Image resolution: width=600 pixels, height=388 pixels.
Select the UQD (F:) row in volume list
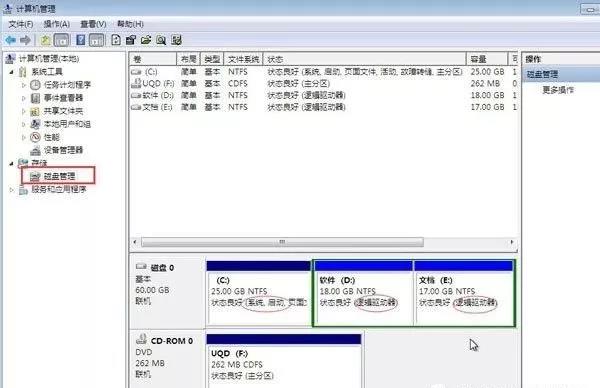pos(324,83)
